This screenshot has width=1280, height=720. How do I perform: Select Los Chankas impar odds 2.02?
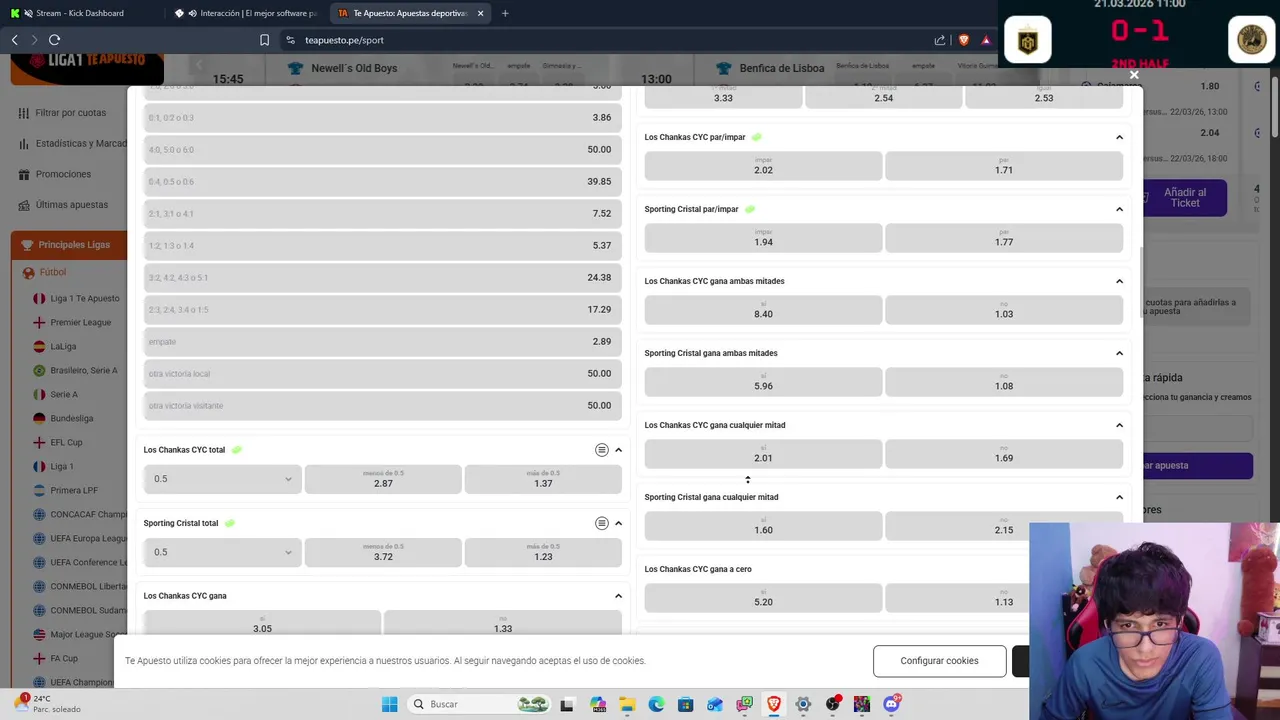(x=763, y=166)
